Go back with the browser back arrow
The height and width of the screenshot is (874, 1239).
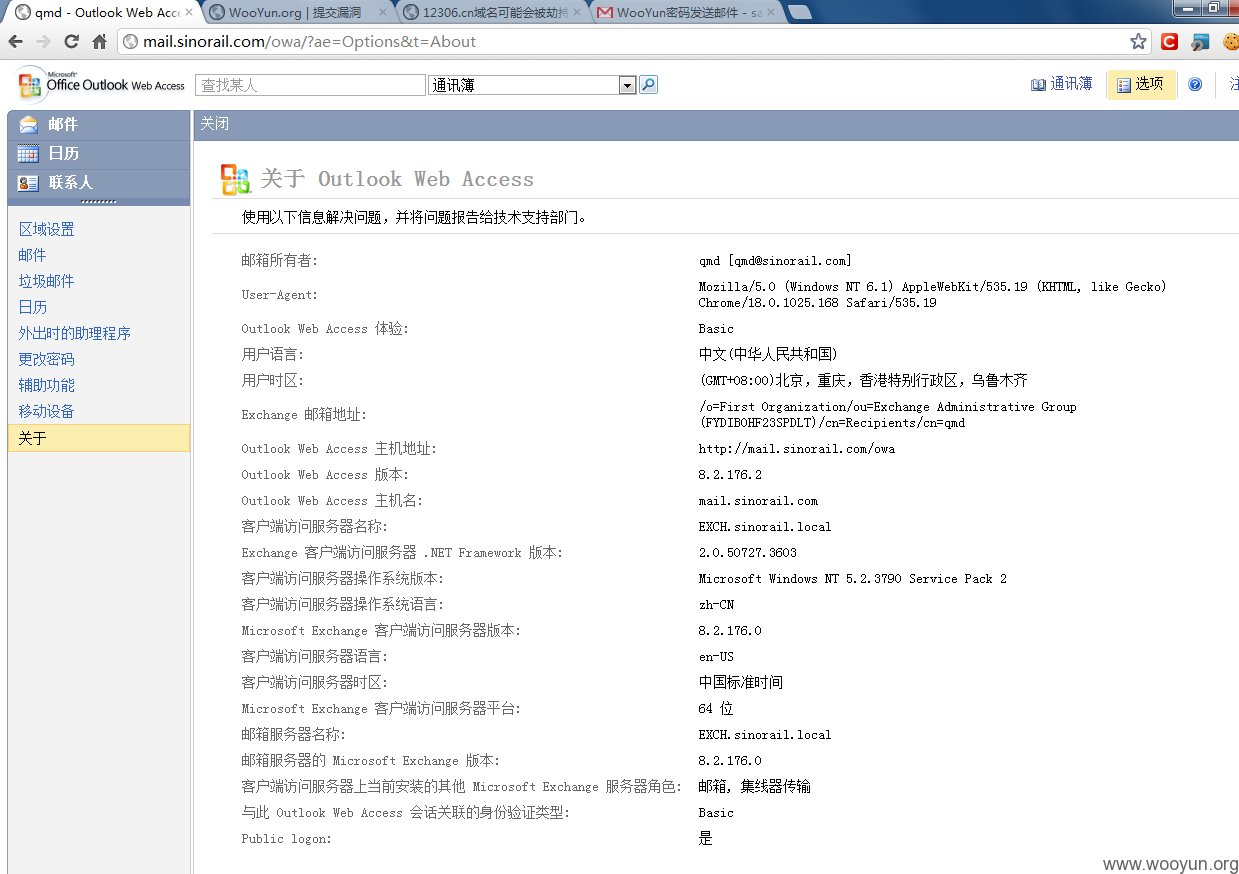[15, 42]
